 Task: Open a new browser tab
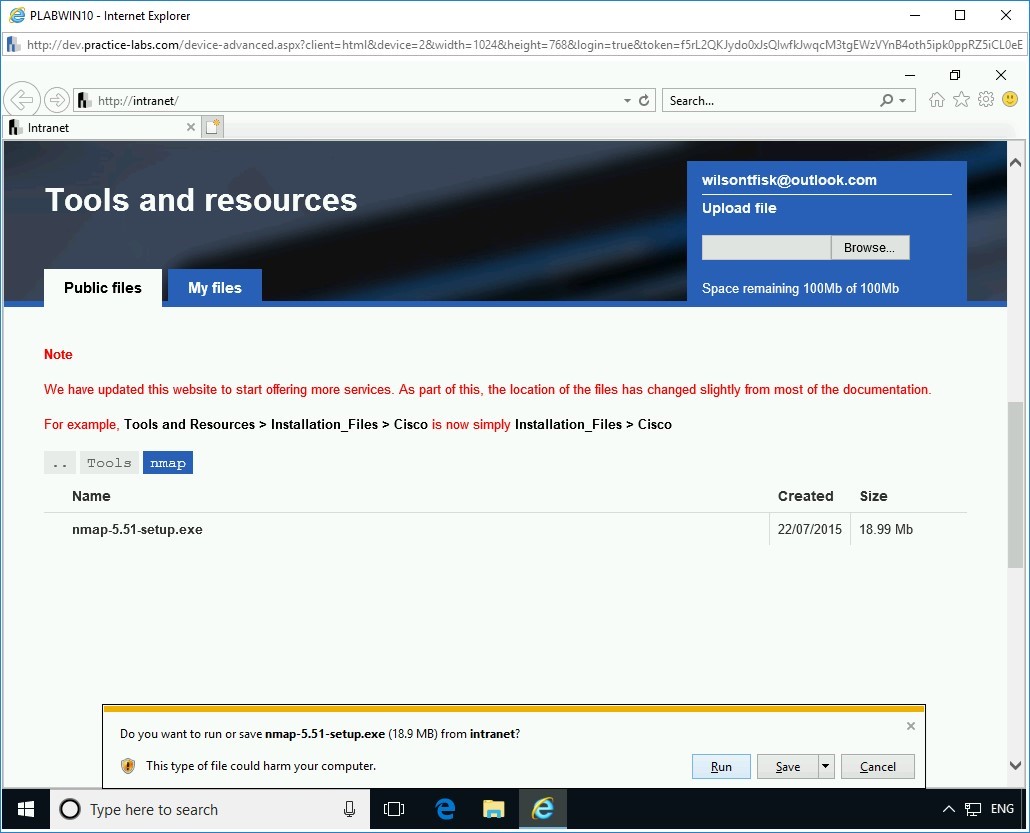tap(212, 126)
